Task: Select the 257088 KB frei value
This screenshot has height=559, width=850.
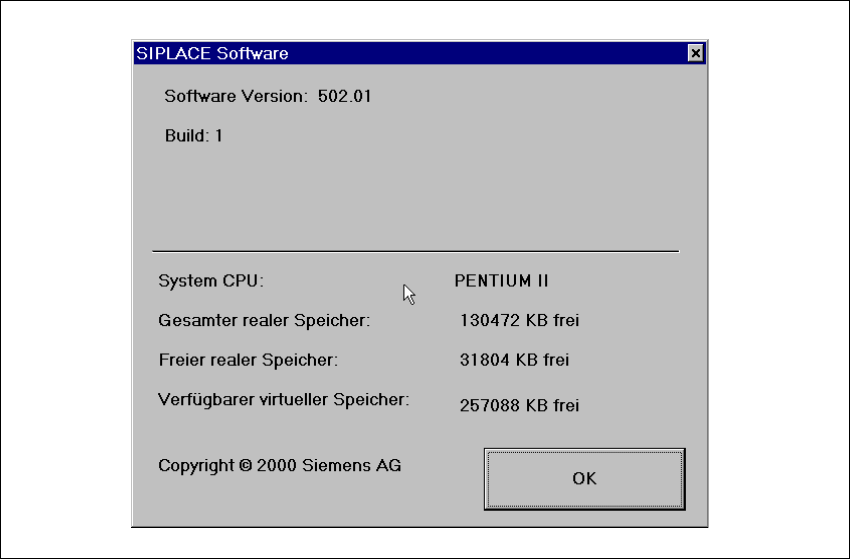Action: (x=519, y=406)
